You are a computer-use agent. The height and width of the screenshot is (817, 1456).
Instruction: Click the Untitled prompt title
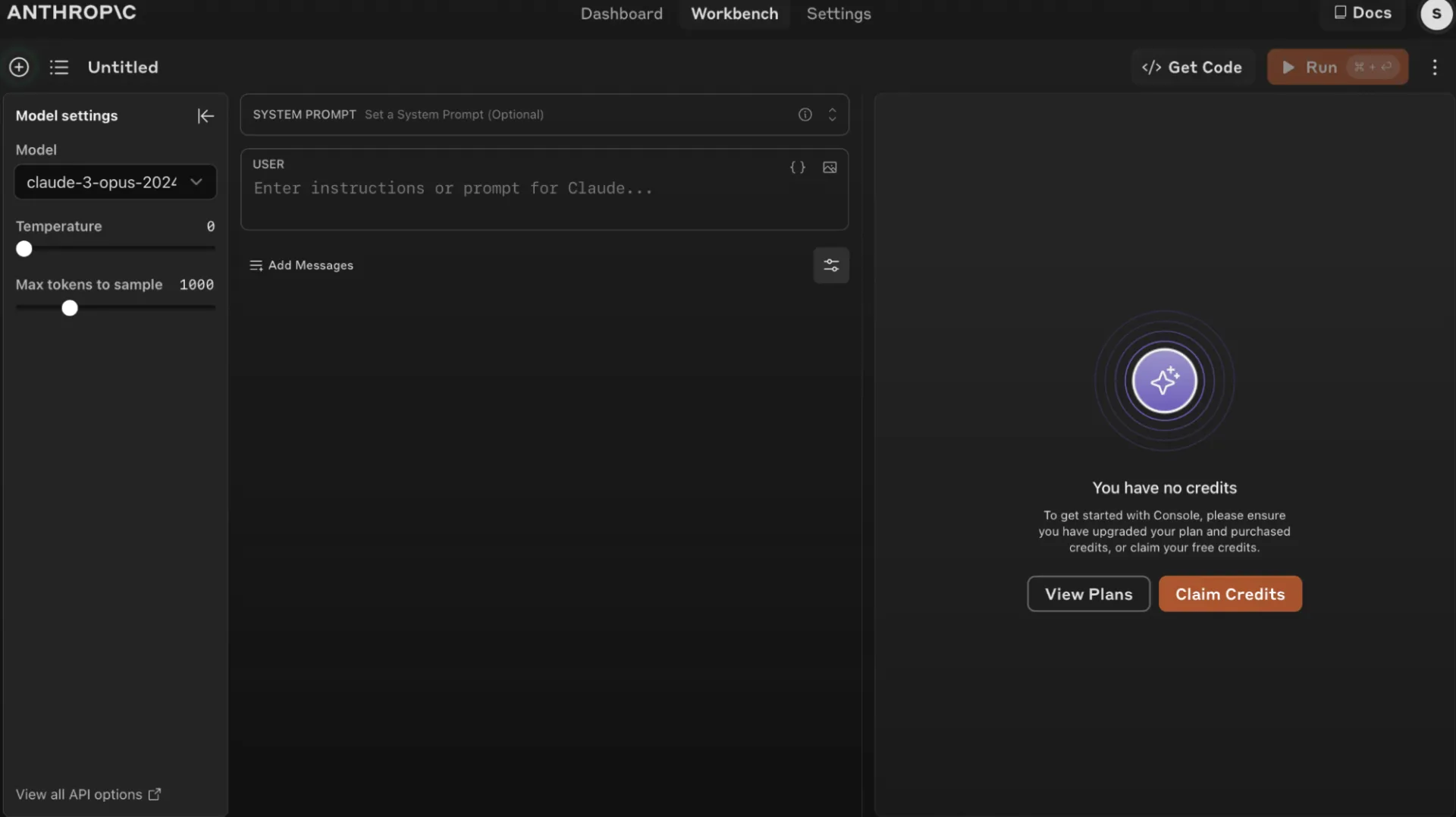pos(123,68)
